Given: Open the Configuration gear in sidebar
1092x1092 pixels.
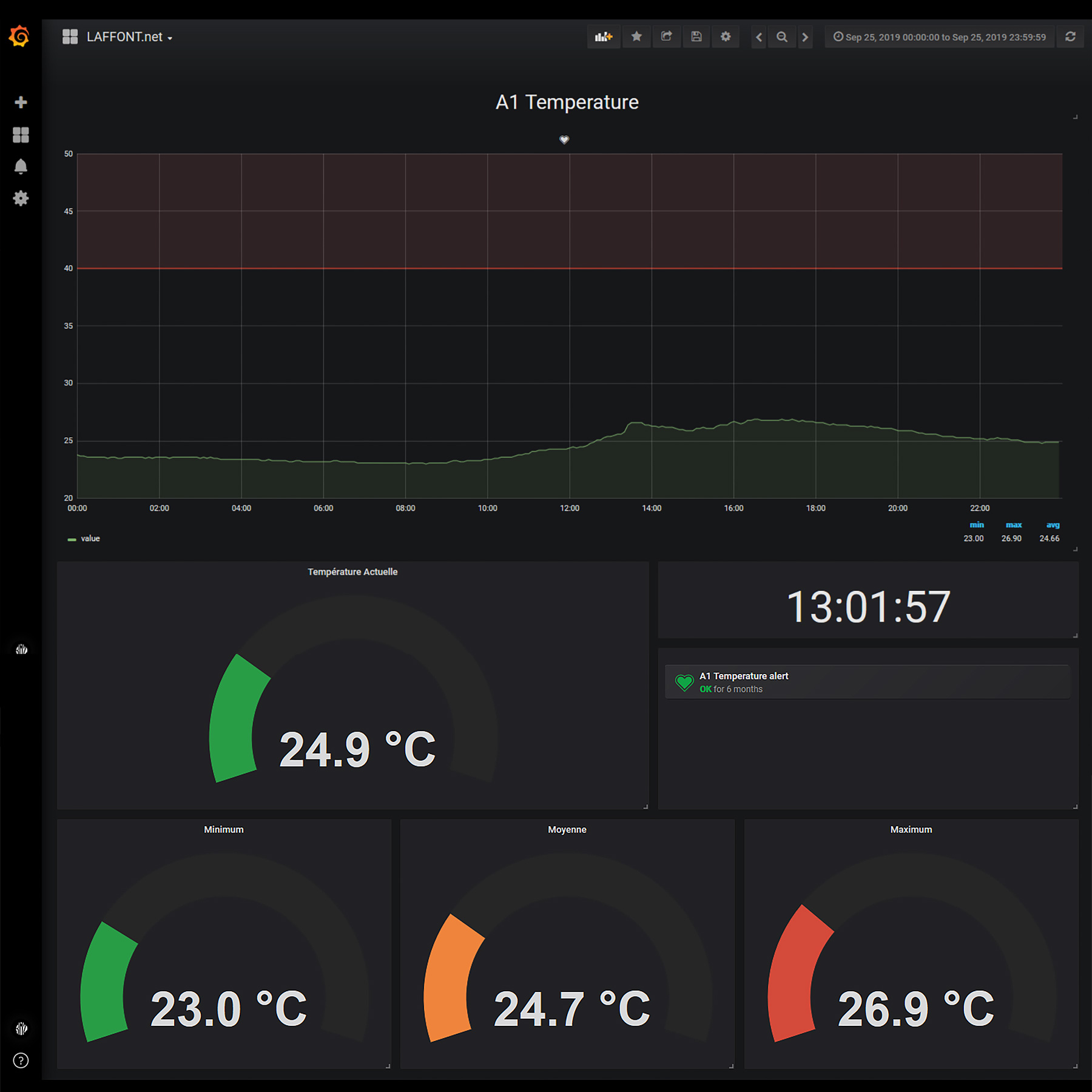Looking at the screenshot, I should [21, 198].
